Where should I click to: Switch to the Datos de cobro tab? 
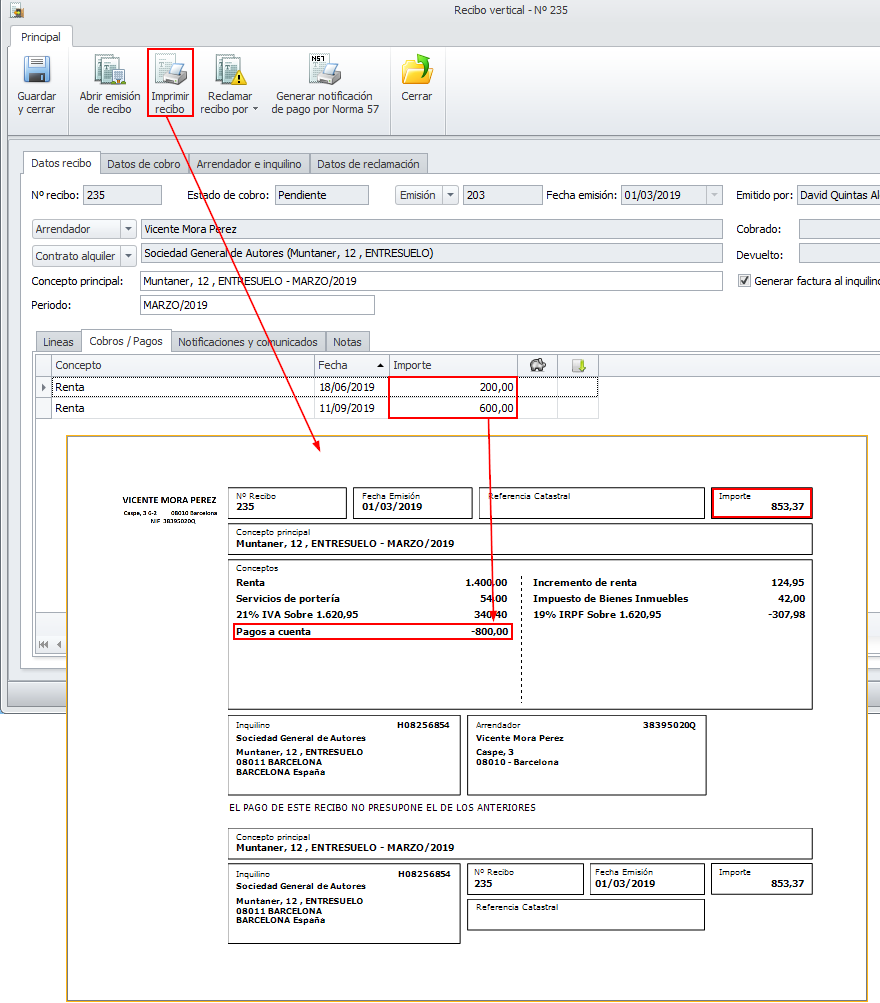tap(144, 163)
